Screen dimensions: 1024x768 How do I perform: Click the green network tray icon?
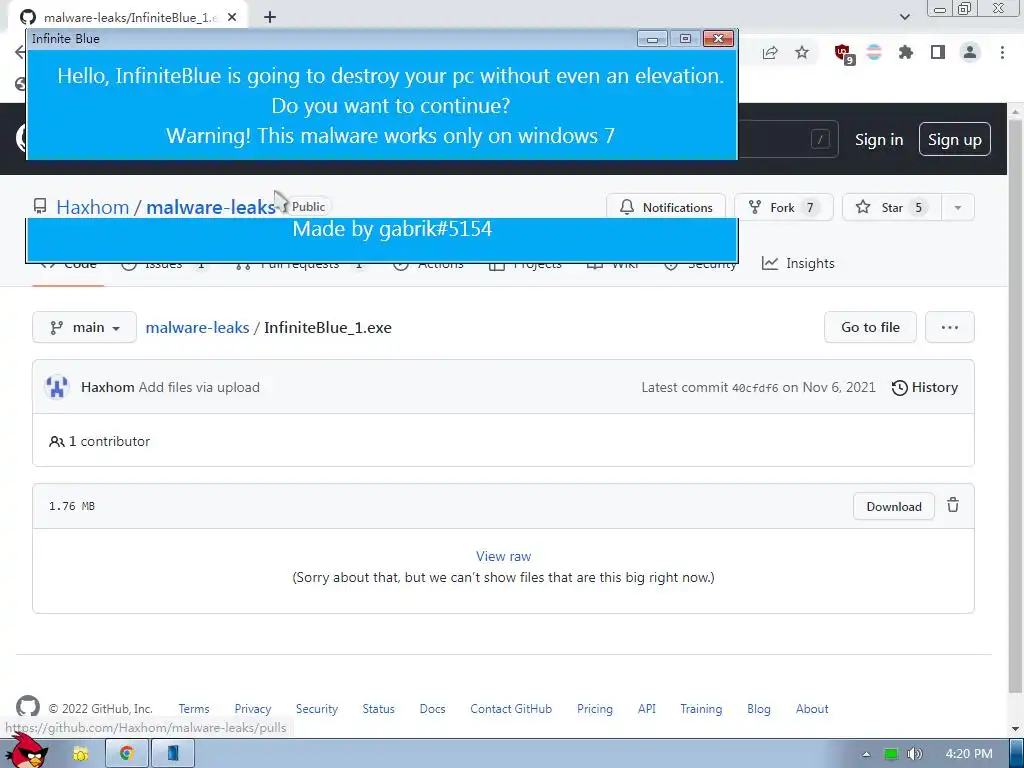(891, 754)
